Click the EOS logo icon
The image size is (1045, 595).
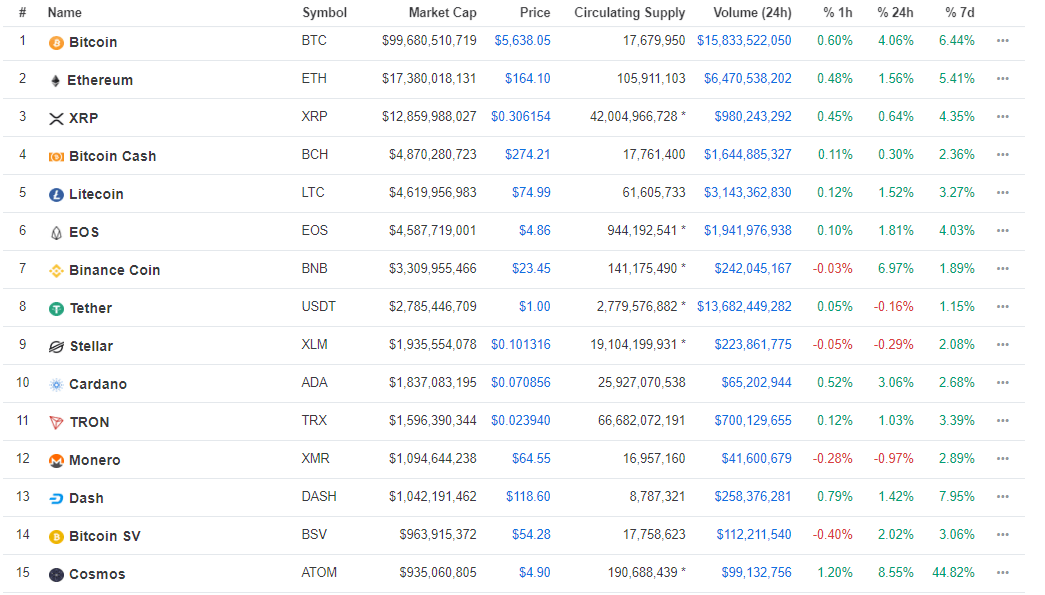[56, 233]
